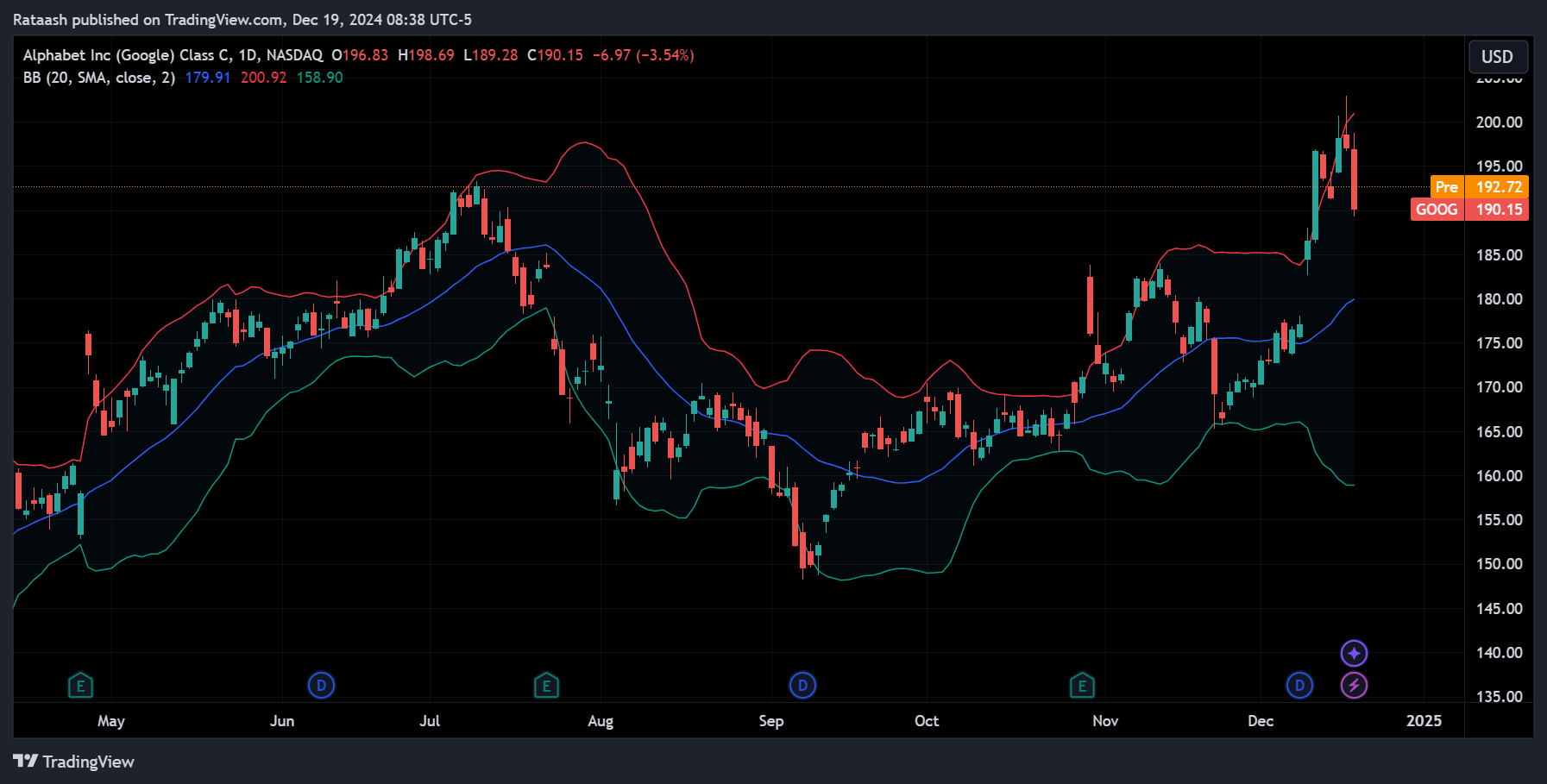Click the Alphabet Inc (Google) Class C title

[x=127, y=55]
